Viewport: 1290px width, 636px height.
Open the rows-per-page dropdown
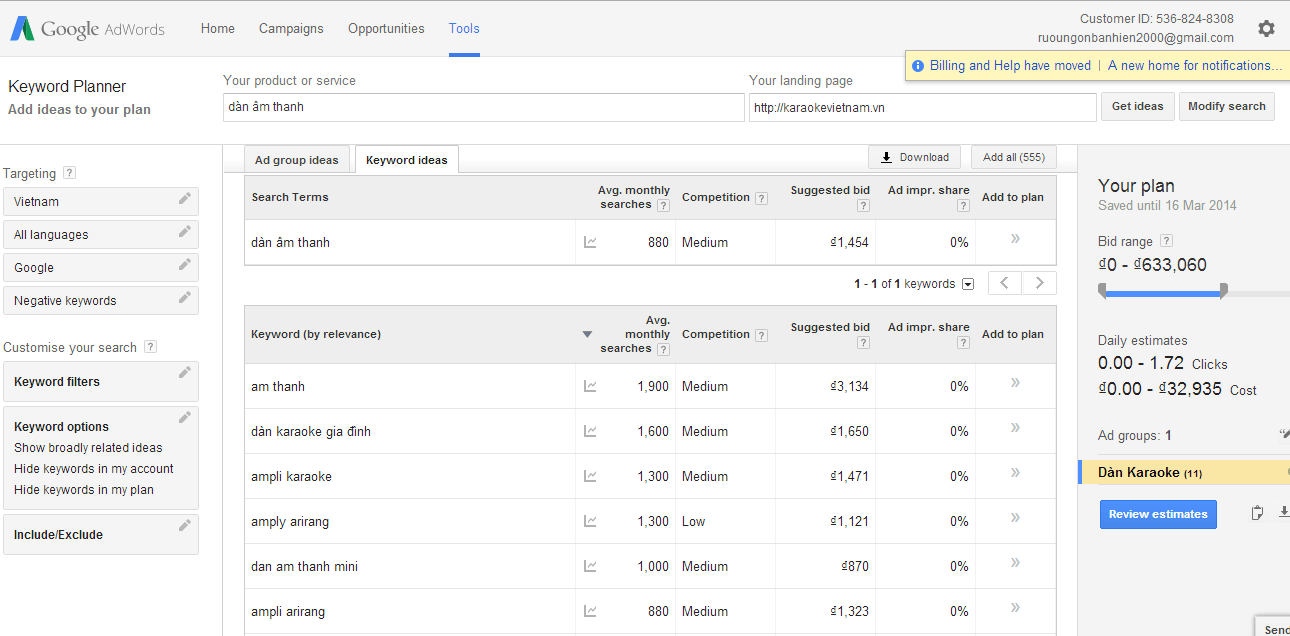968,284
